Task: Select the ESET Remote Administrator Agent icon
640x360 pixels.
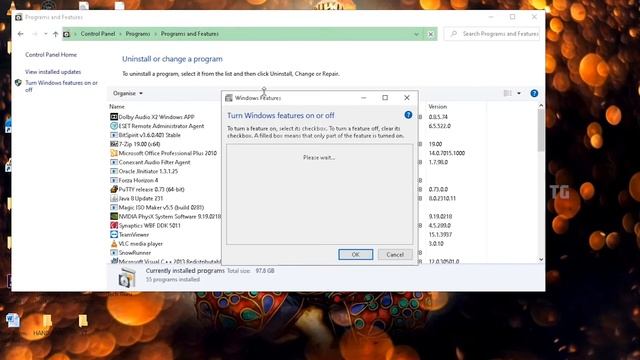Action: click(x=114, y=126)
